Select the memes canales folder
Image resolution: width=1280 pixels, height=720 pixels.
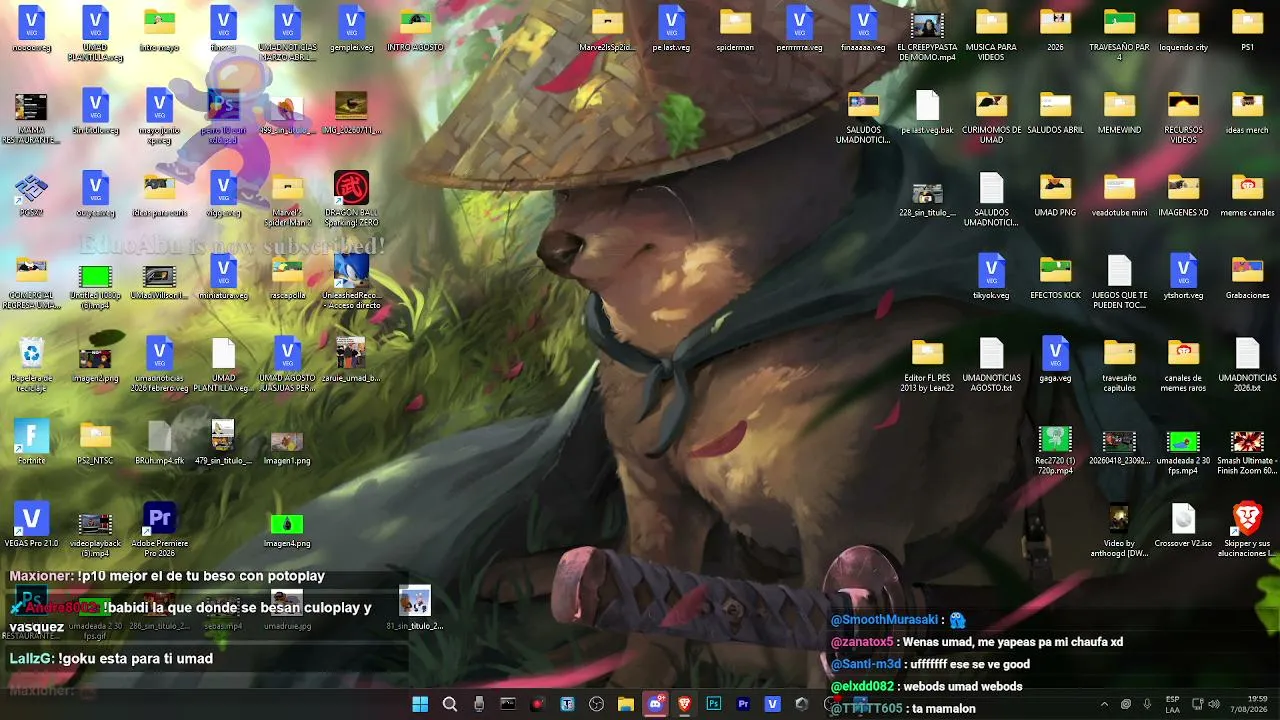click(x=1247, y=194)
